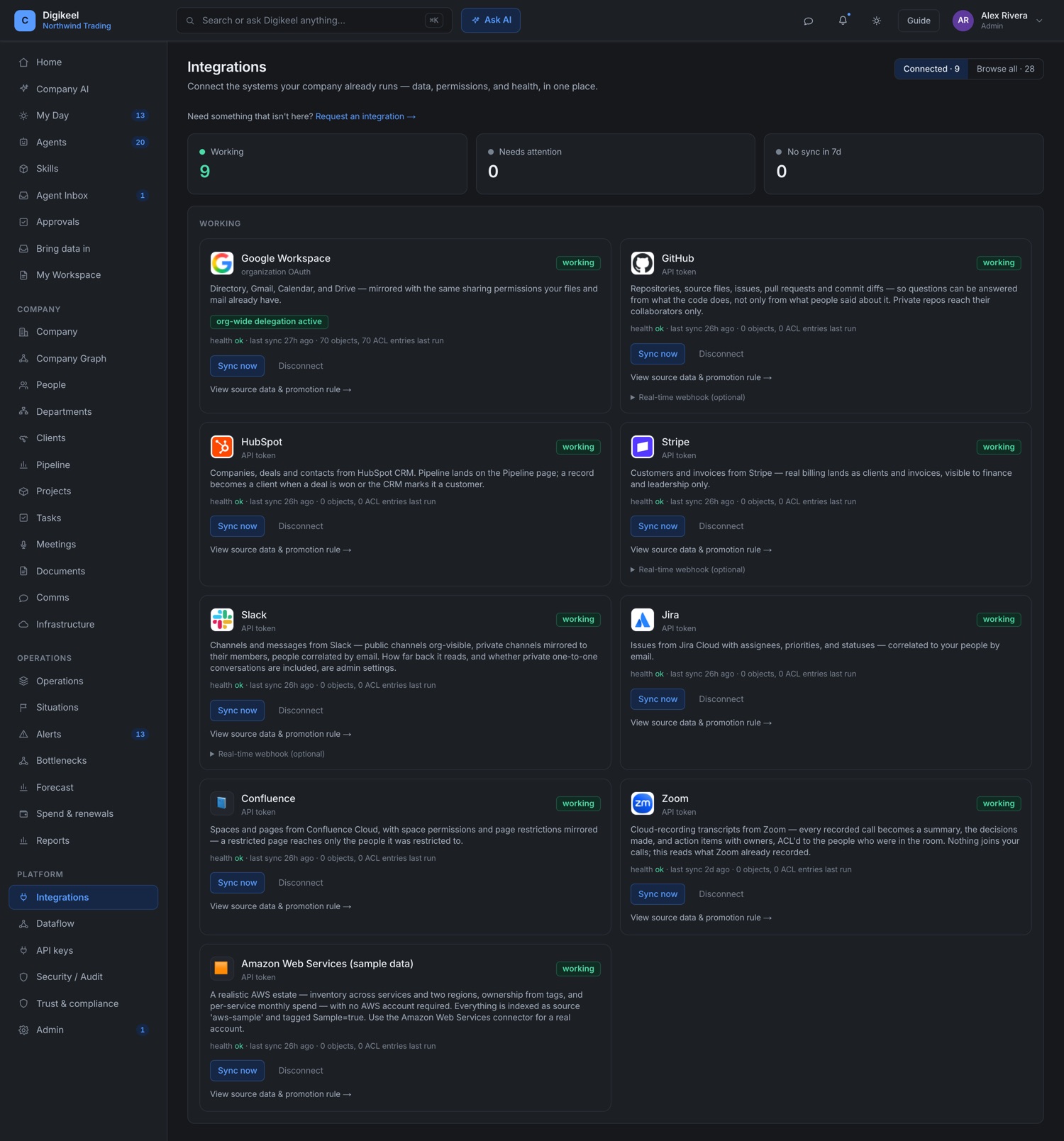Click the Agents sidebar icon
1064x1141 pixels.
[x=23, y=142]
